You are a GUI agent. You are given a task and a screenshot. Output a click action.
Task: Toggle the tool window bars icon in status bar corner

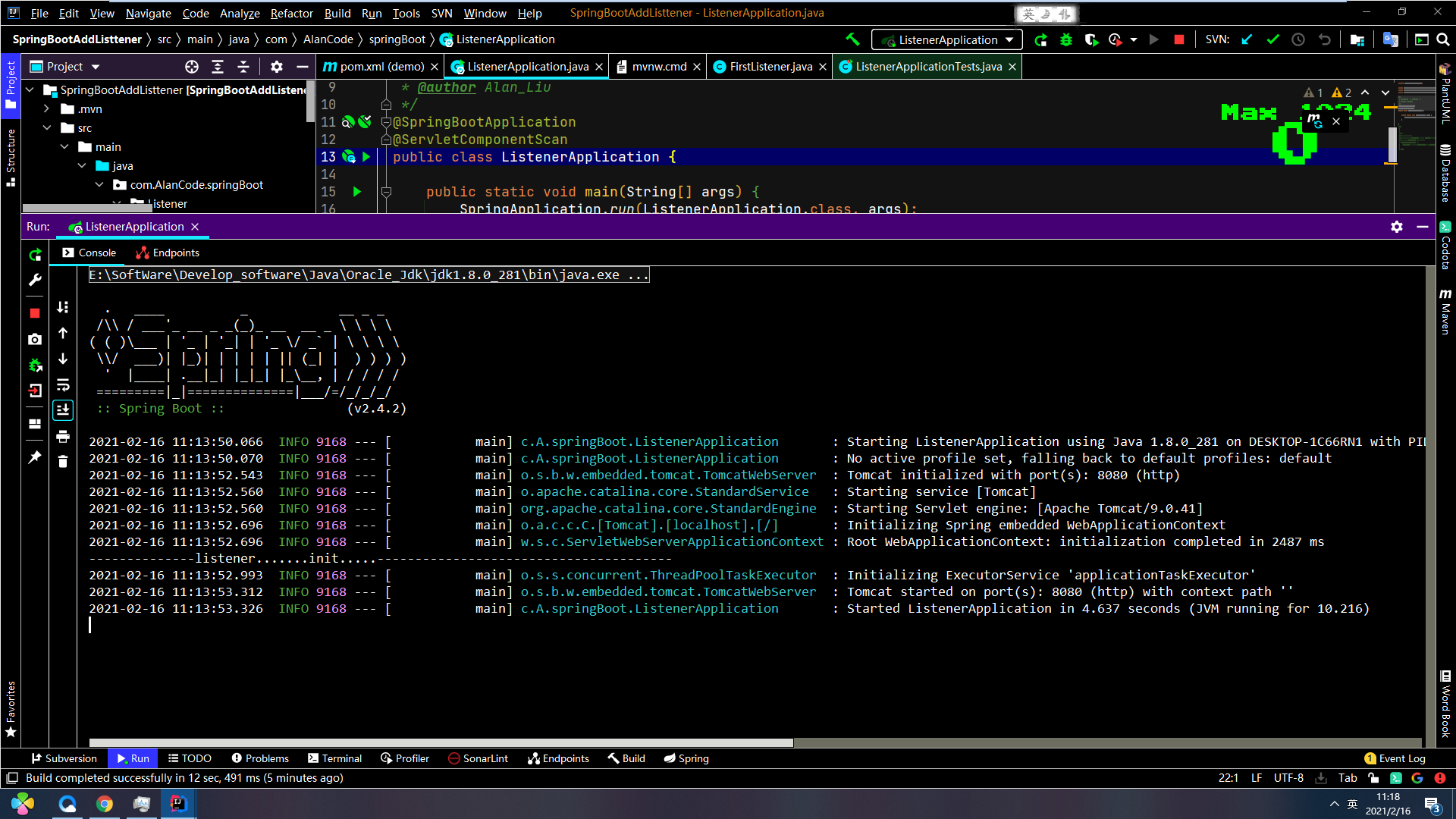[x=11, y=778]
